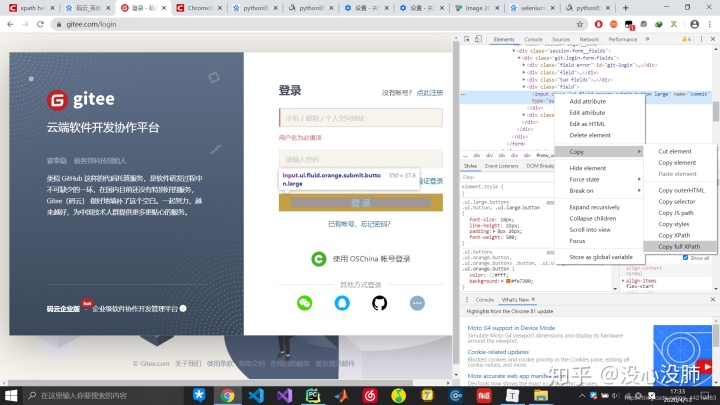Toggle the Show all checkbox
The image size is (720, 405).
coord(685,258)
